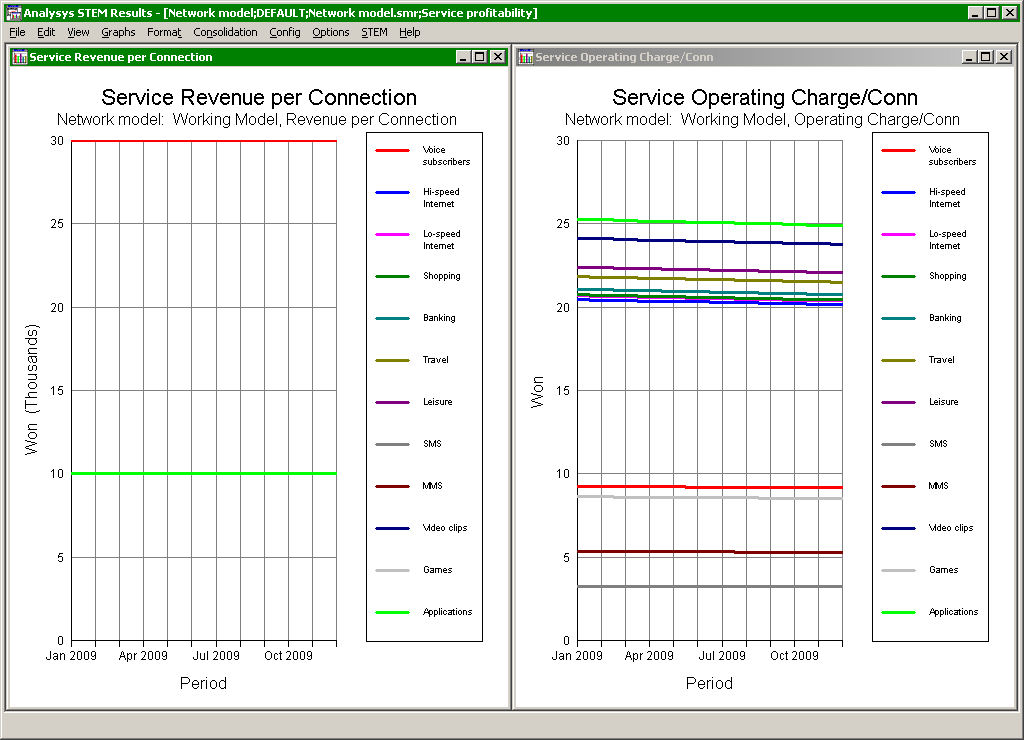Click the teal Banking swatch in Revenue legend
1024x740 pixels.
[x=392, y=318]
